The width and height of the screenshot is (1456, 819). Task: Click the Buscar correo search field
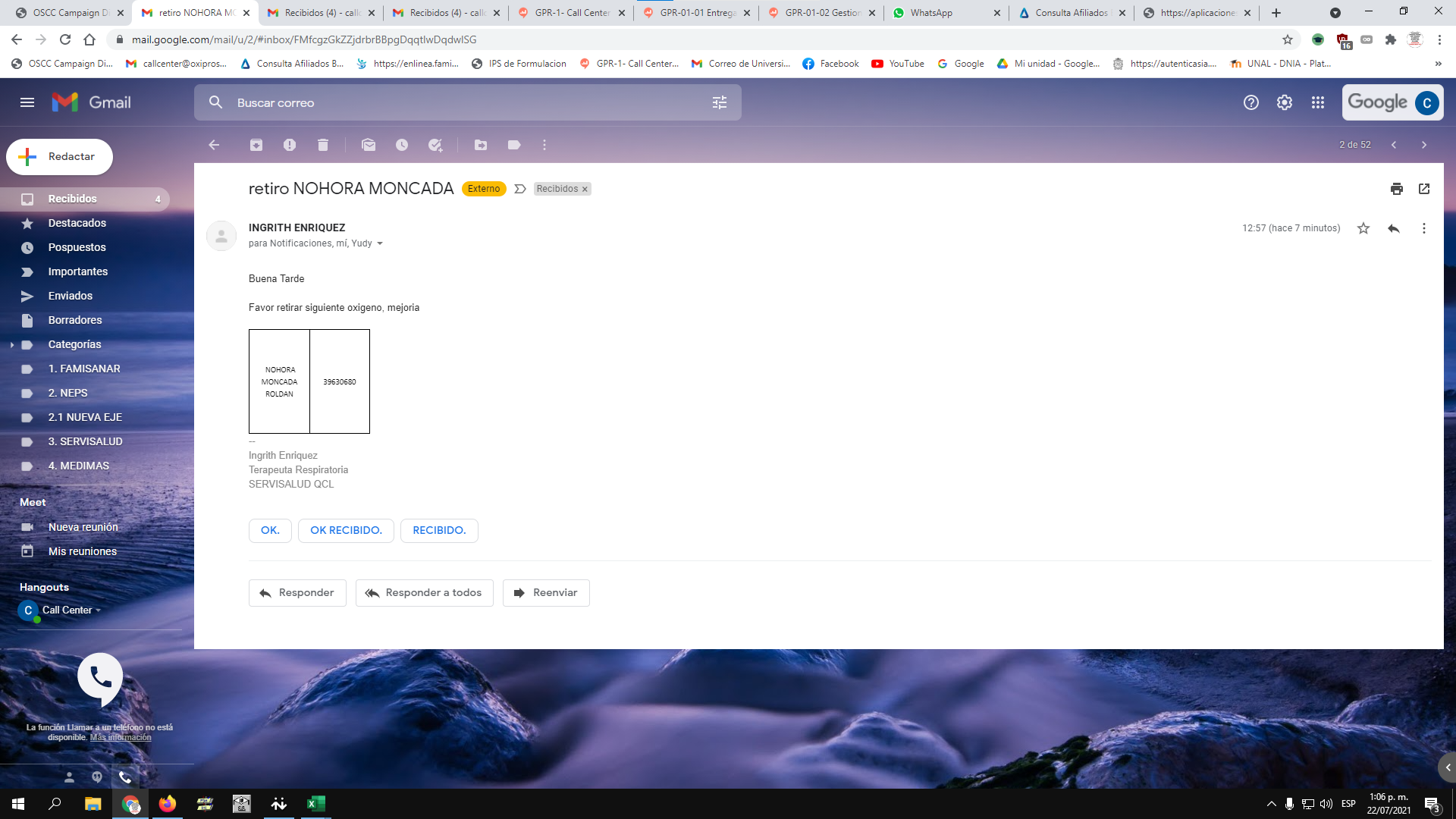[467, 102]
